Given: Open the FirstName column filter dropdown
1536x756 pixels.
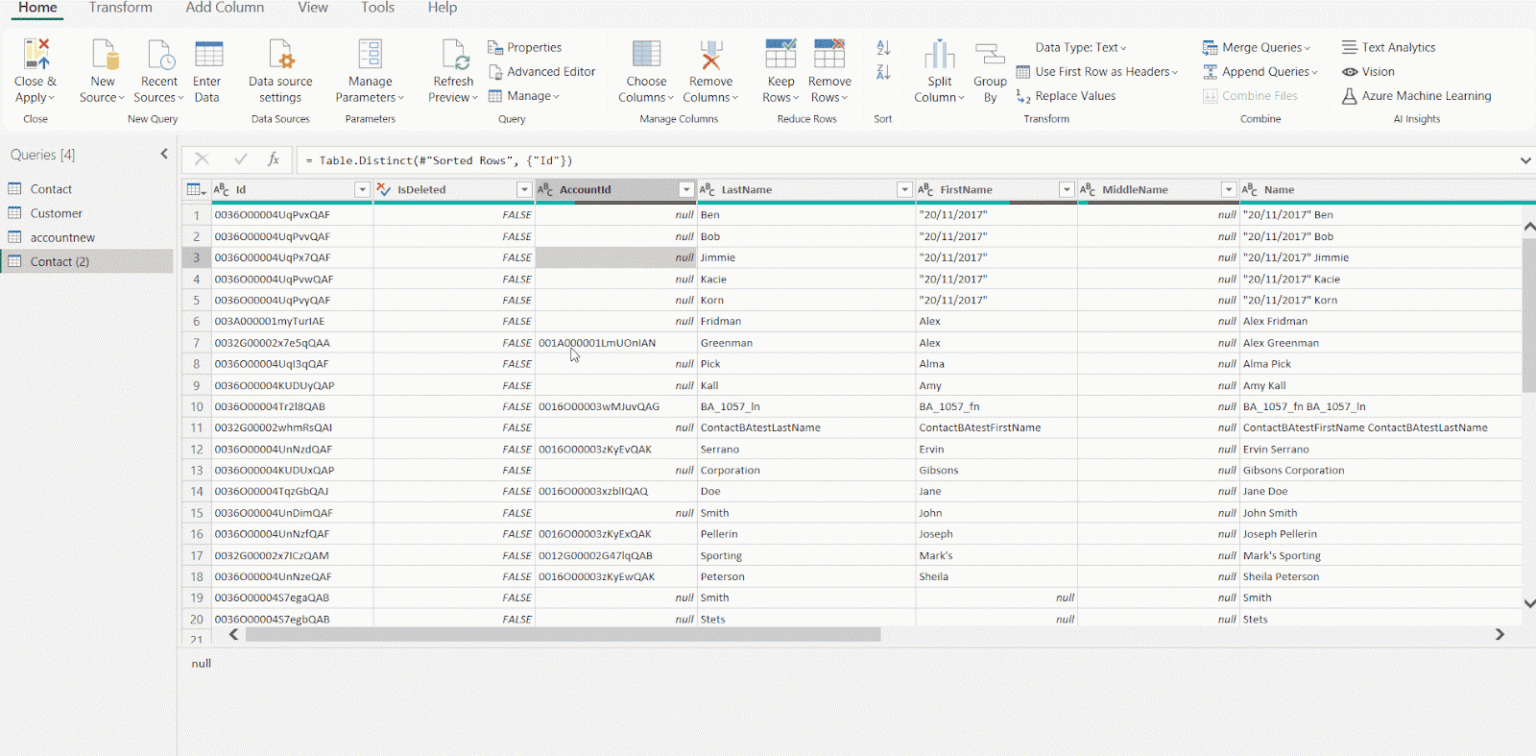Looking at the screenshot, I should coord(1066,189).
